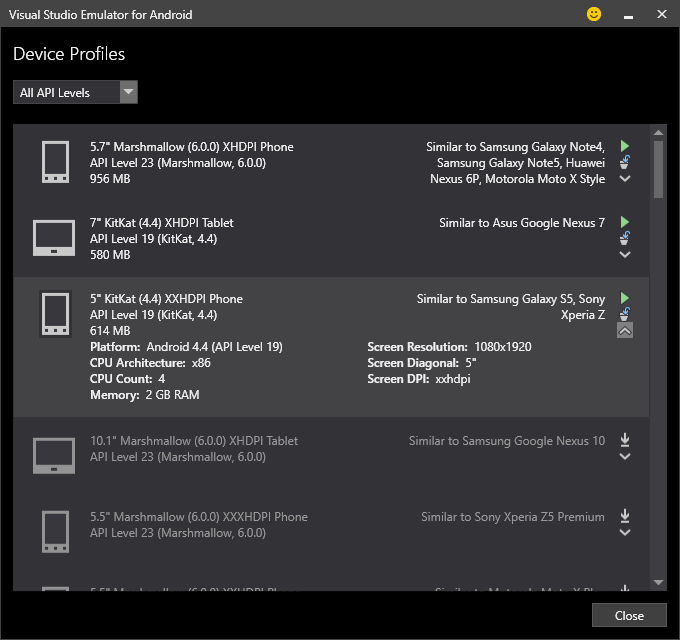680x640 pixels.
Task: Click the phone icon for 5" KitKat device
Action: tap(55, 314)
